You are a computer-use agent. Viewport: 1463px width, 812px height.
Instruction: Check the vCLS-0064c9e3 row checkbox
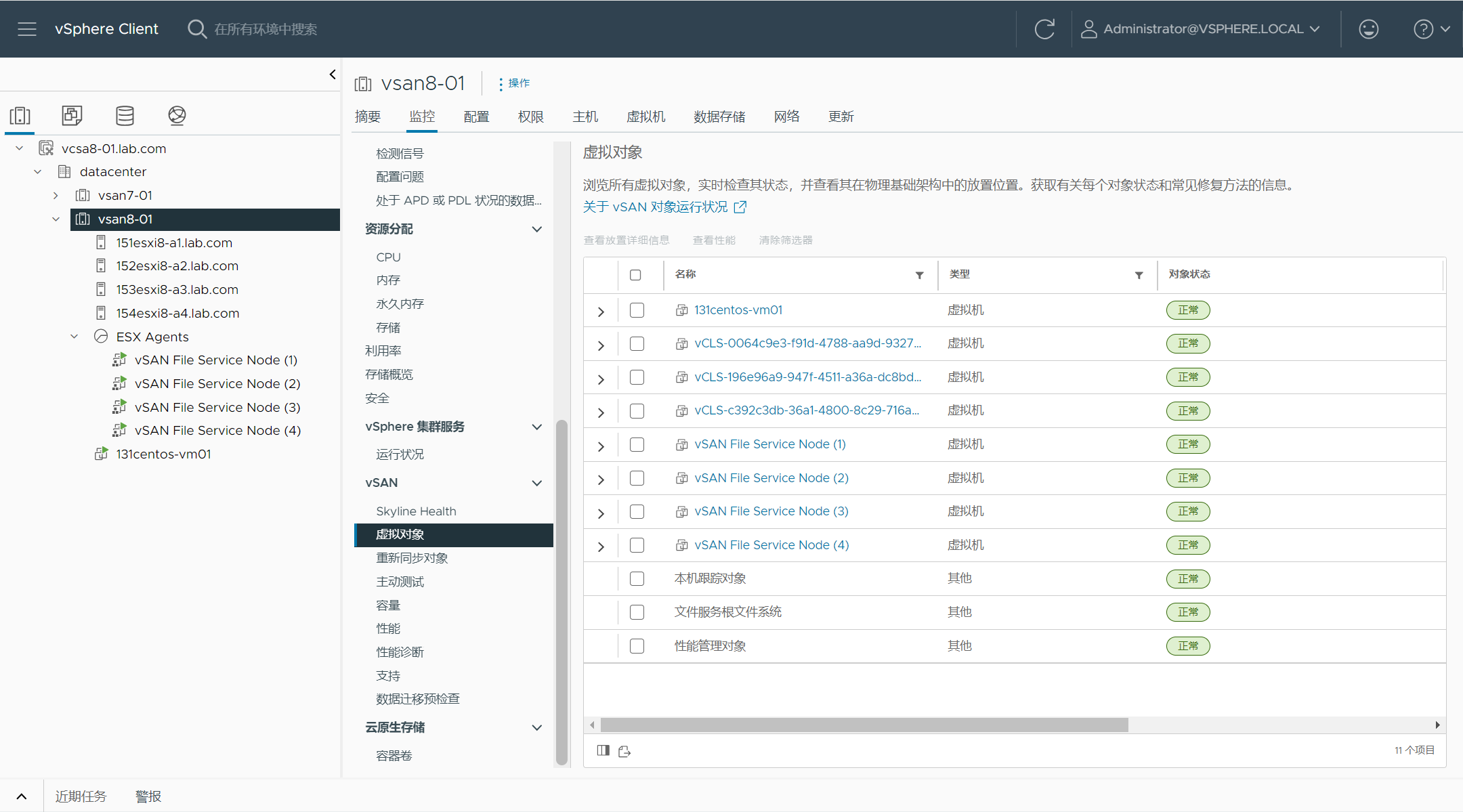[x=637, y=344]
